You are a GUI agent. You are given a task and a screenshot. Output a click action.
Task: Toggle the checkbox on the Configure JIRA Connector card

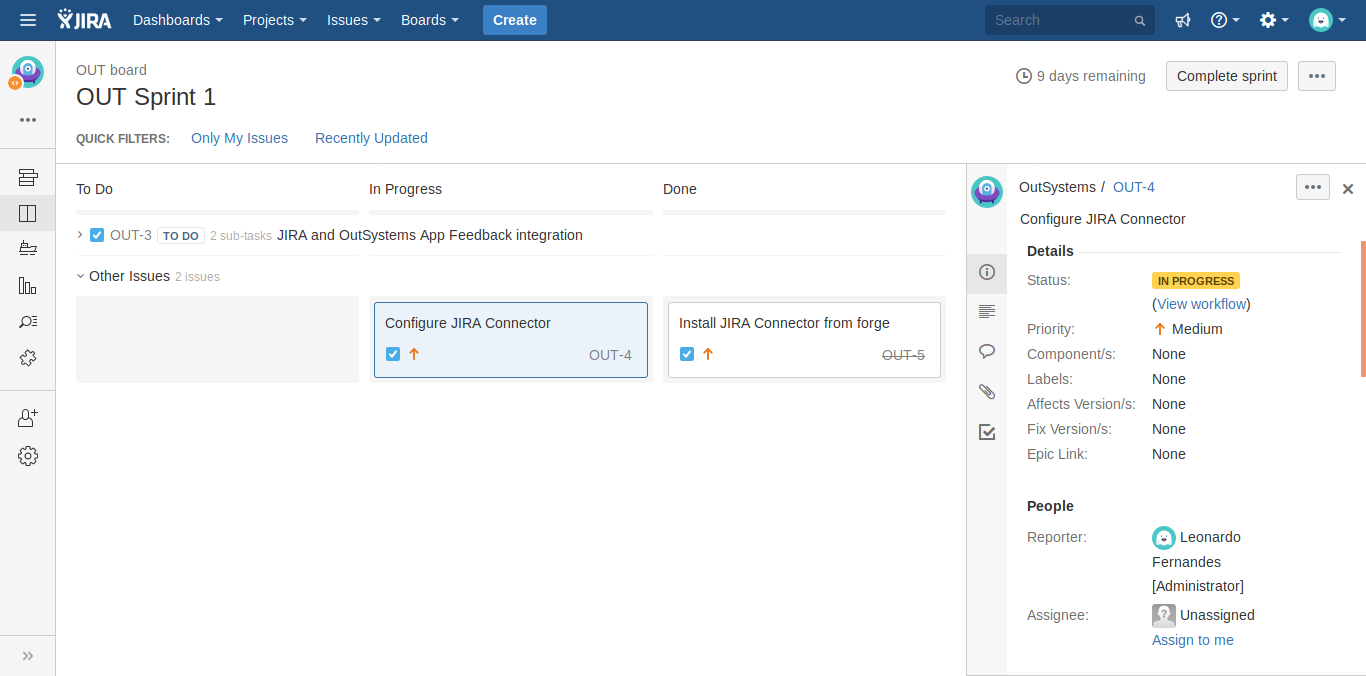tap(393, 354)
